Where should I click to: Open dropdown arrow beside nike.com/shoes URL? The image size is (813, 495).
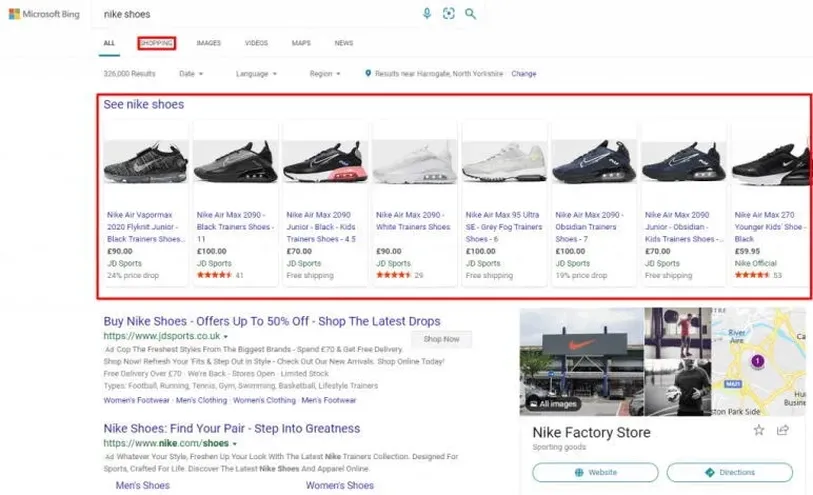pos(234,444)
